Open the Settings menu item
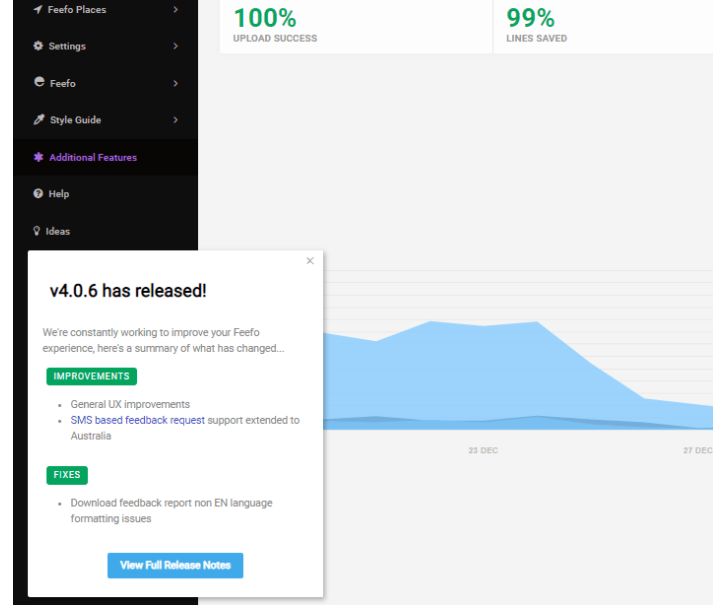 click(x=106, y=46)
